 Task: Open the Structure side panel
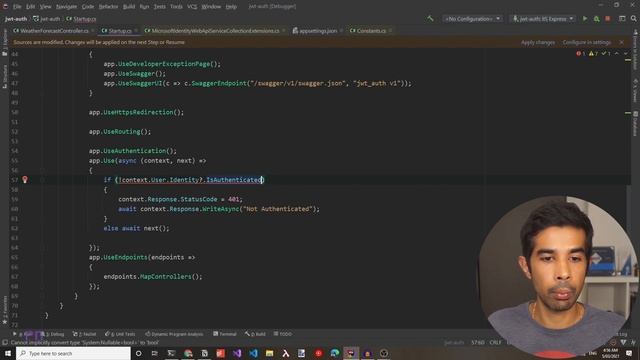(4, 77)
